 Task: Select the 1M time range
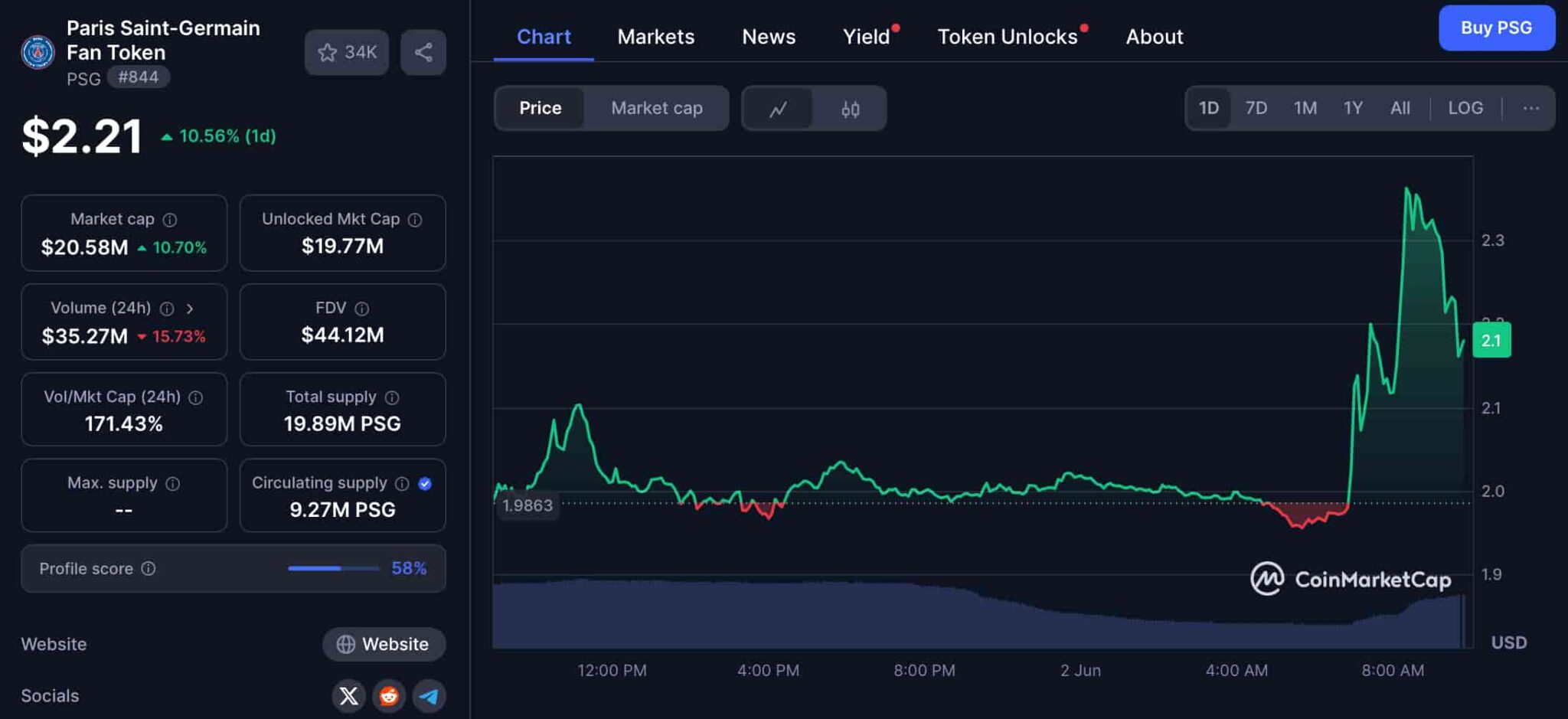point(1305,108)
